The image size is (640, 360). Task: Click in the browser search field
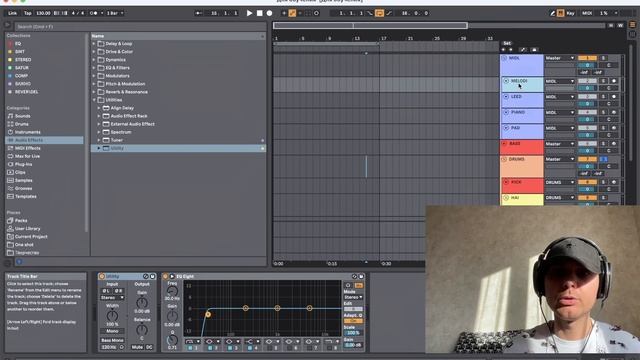point(140,27)
